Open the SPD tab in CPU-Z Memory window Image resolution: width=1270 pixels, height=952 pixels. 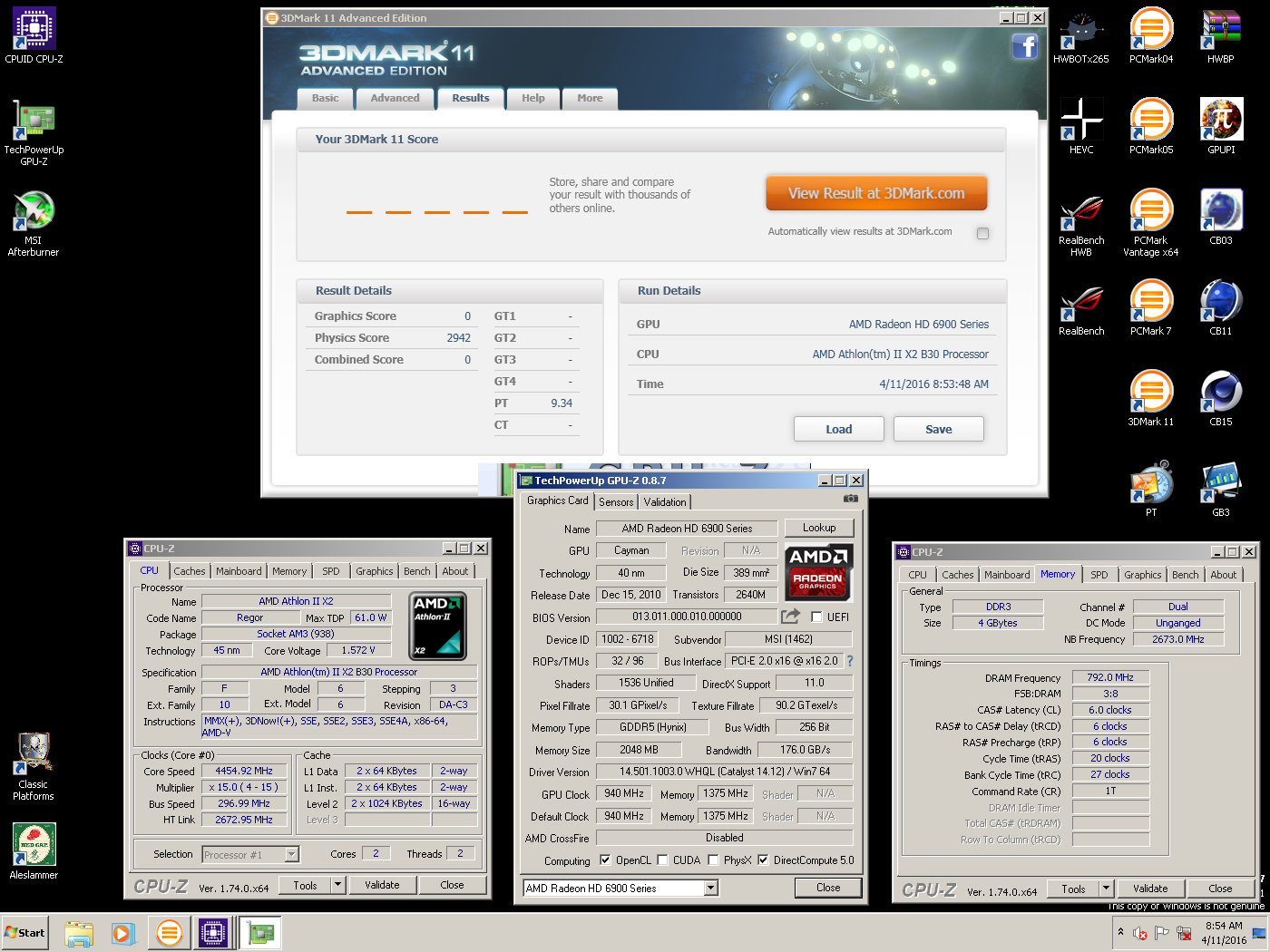(1099, 575)
